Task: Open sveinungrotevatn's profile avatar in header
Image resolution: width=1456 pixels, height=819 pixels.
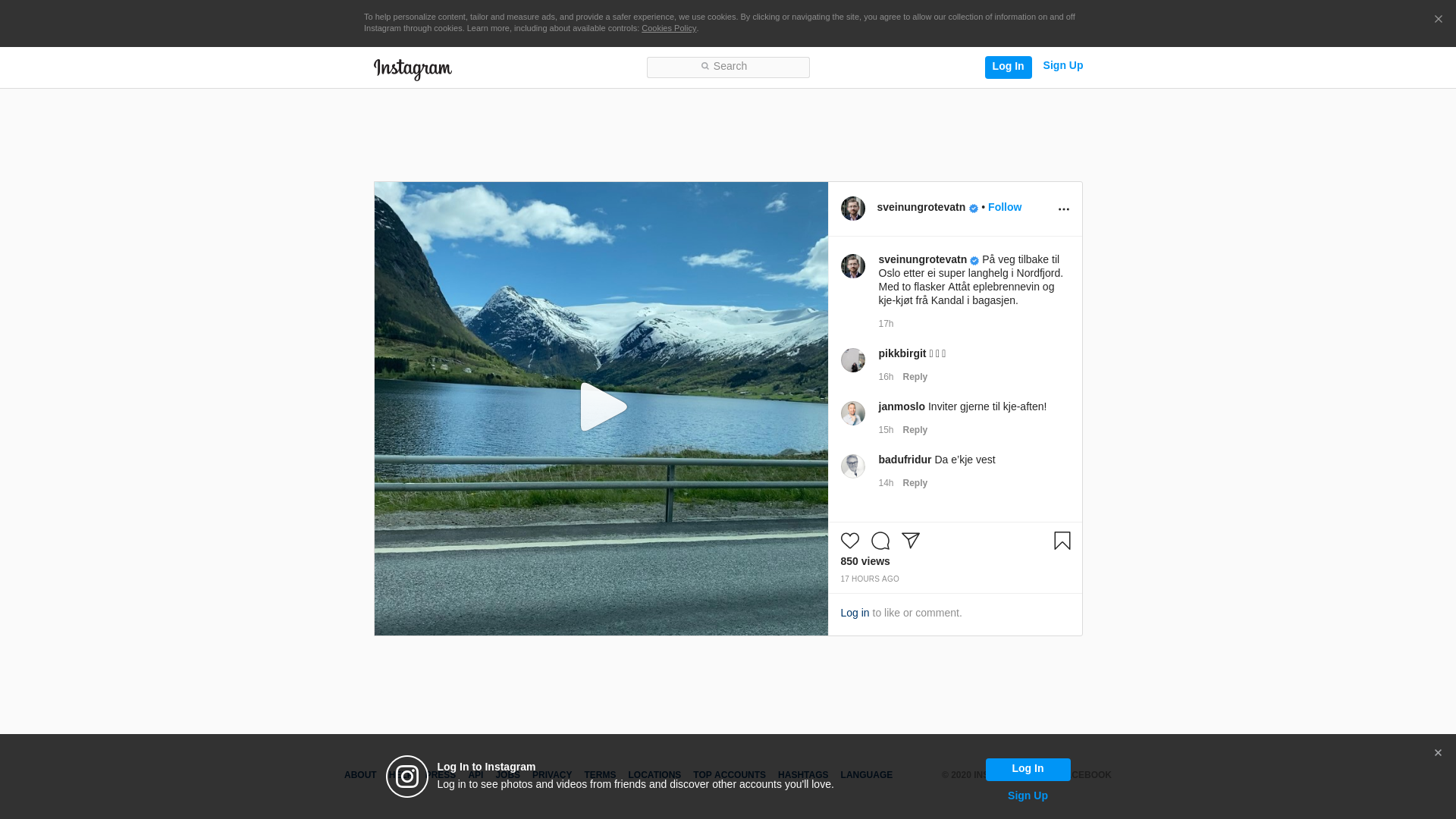Action: [852, 209]
